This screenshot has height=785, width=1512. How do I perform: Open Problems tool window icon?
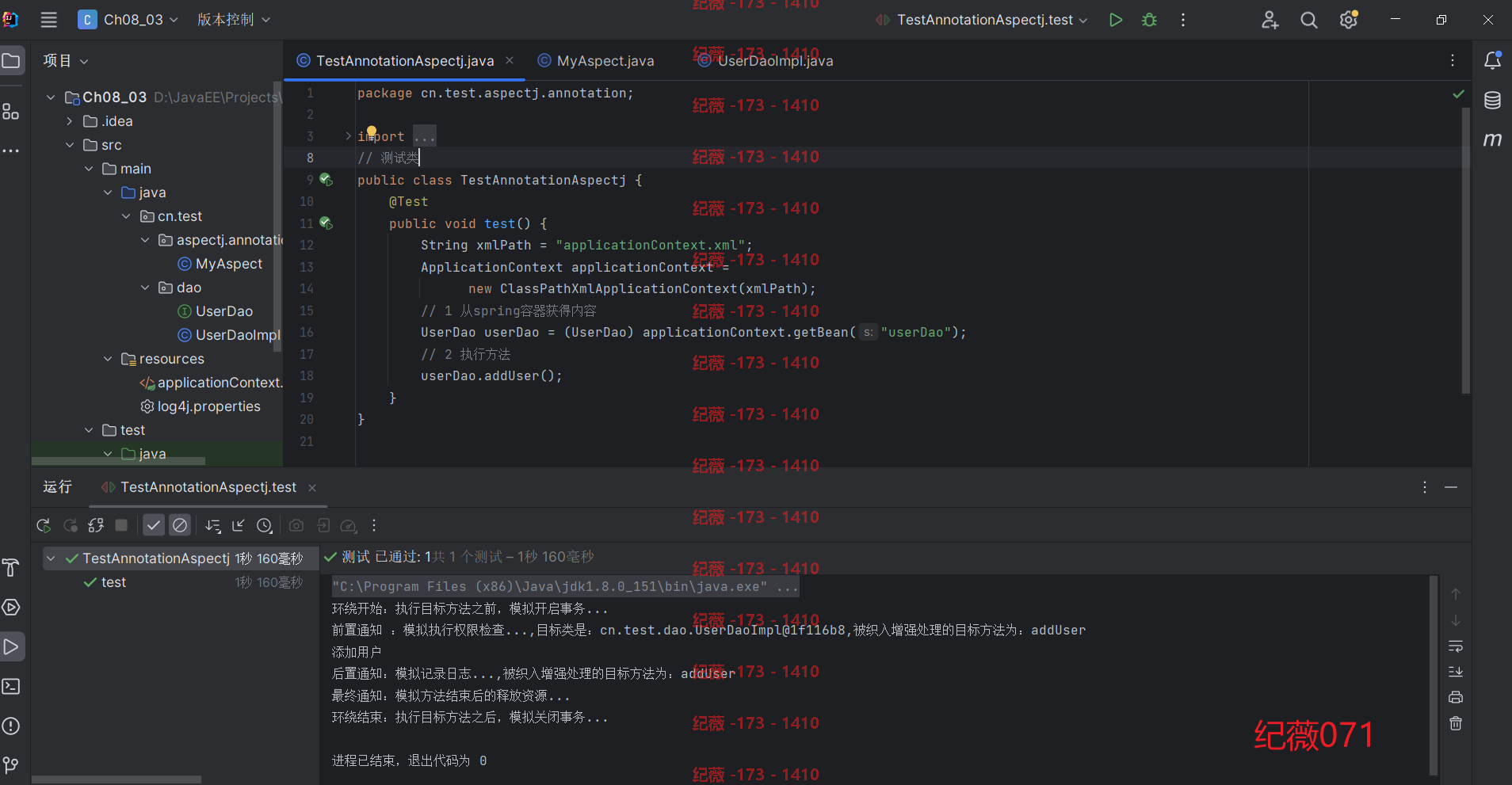pos(11,726)
